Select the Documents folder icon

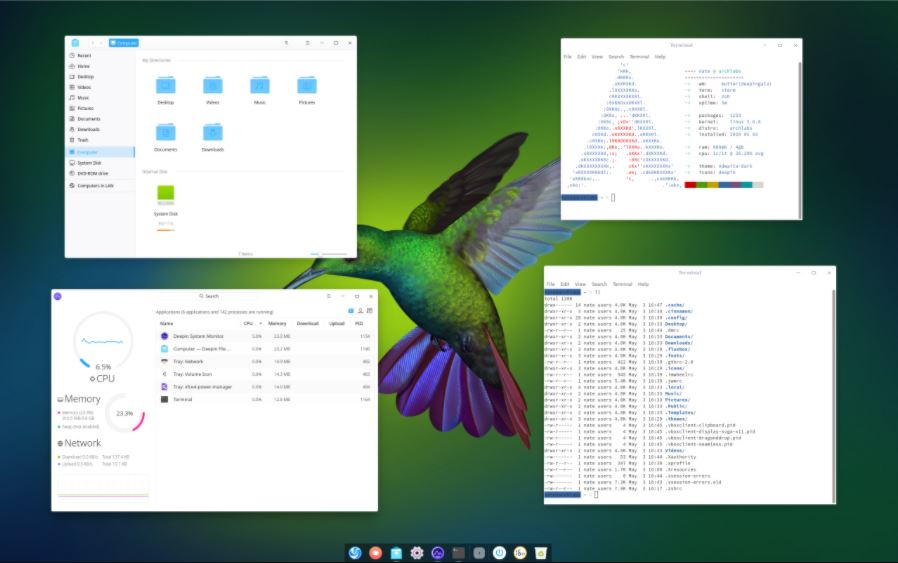pos(166,133)
